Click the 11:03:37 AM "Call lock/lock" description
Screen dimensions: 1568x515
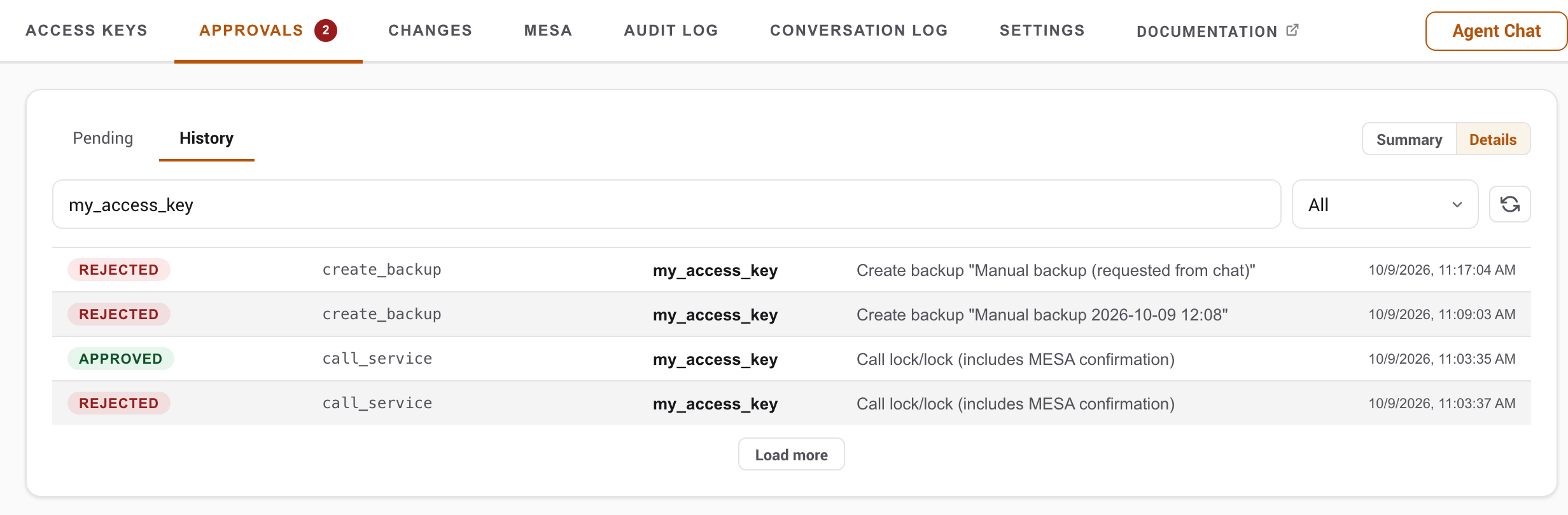pyautogui.click(x=1015, y=404)
